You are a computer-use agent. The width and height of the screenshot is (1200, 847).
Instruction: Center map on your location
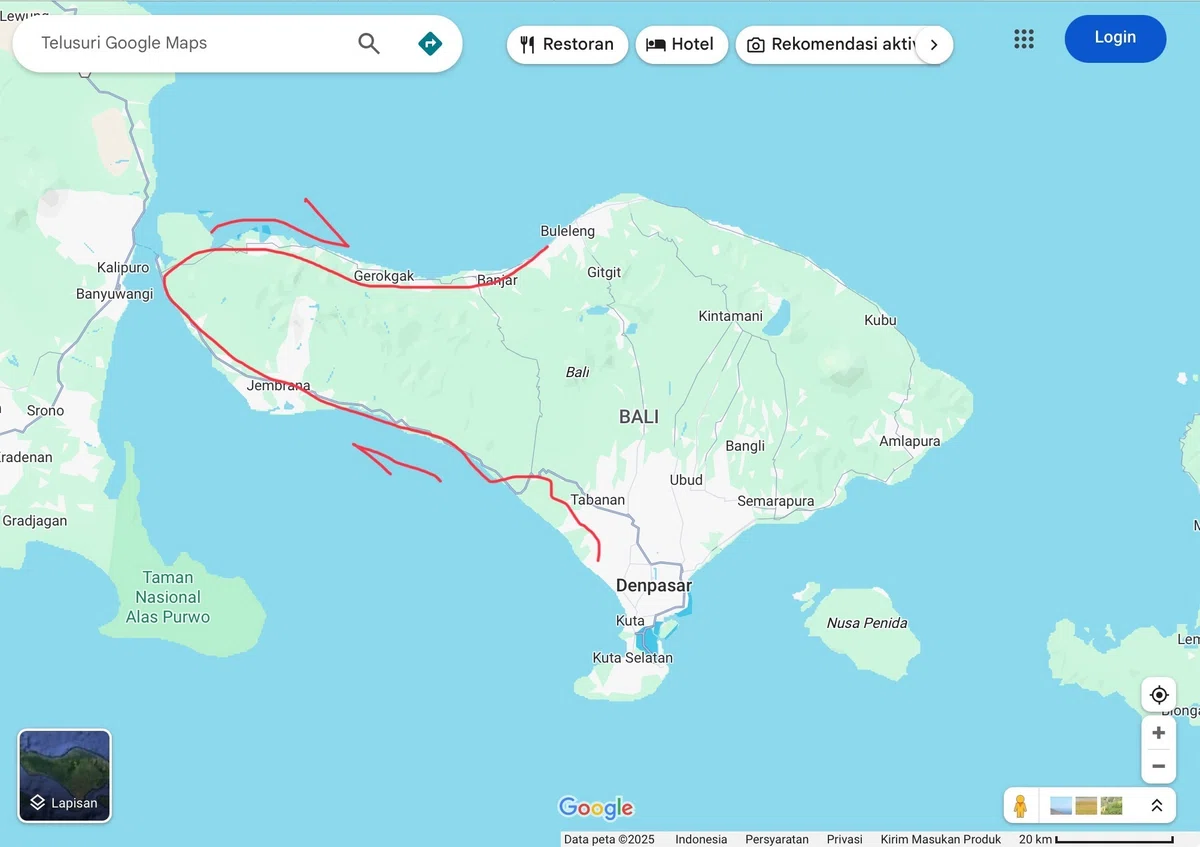(1159, 695)
